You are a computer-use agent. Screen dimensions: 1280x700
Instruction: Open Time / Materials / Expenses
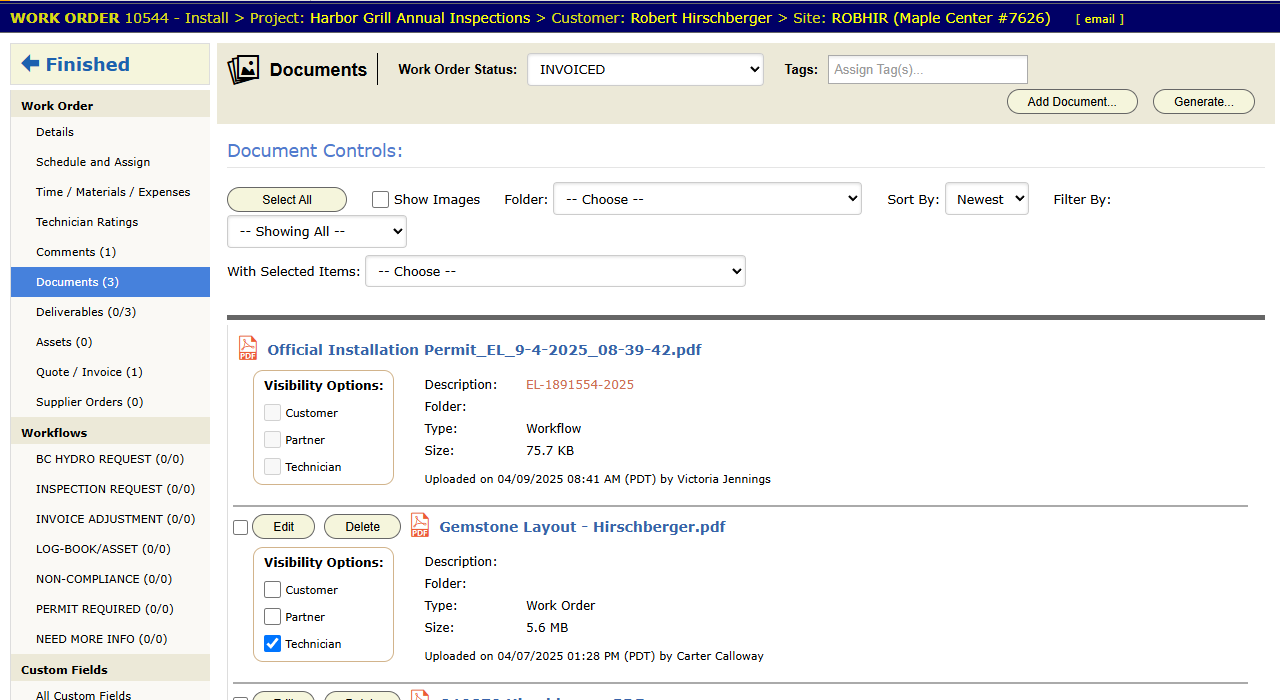(x=110, y=192)
